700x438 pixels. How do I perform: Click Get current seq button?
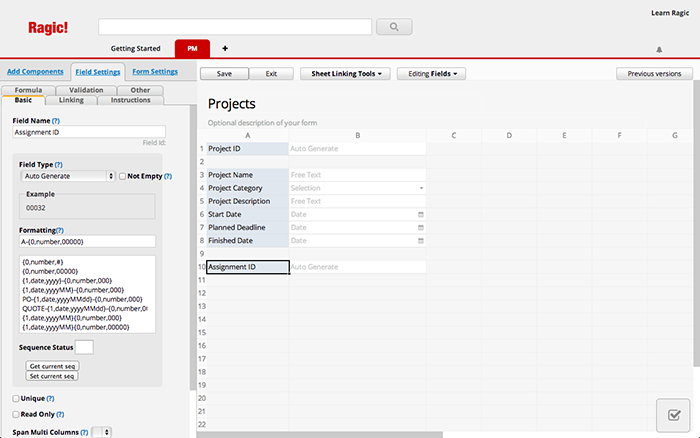coord(52,366)
